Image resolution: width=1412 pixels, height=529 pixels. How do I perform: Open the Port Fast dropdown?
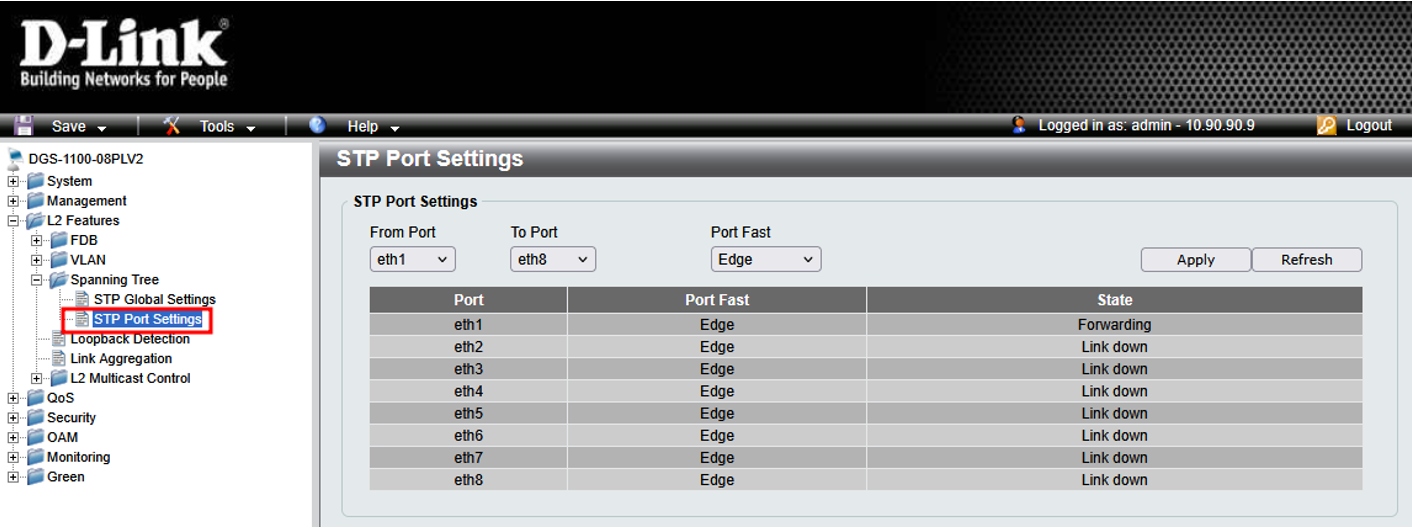click(766, 260)
